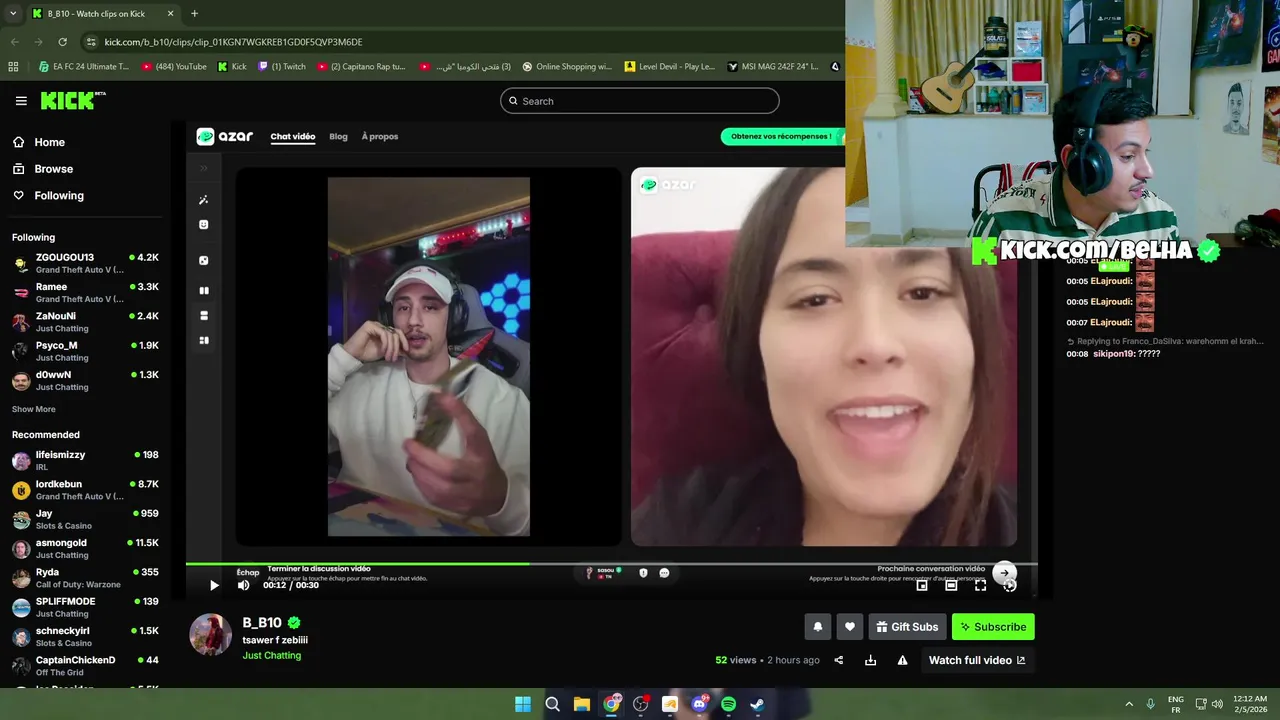
Task: Open Watch full video link
Action: (x=977, y=660)
